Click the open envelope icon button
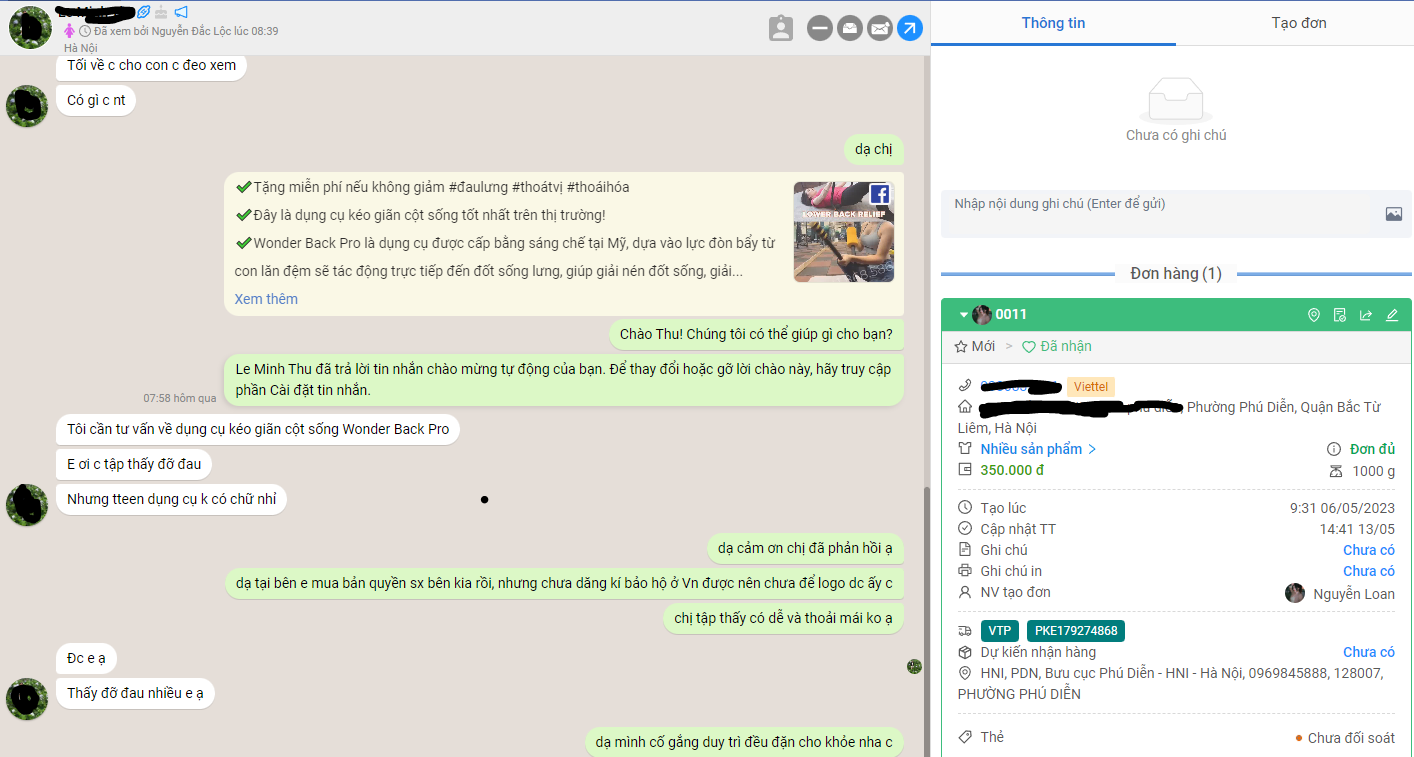Screen dimensions: 1414x757 [x=850, y=28]
